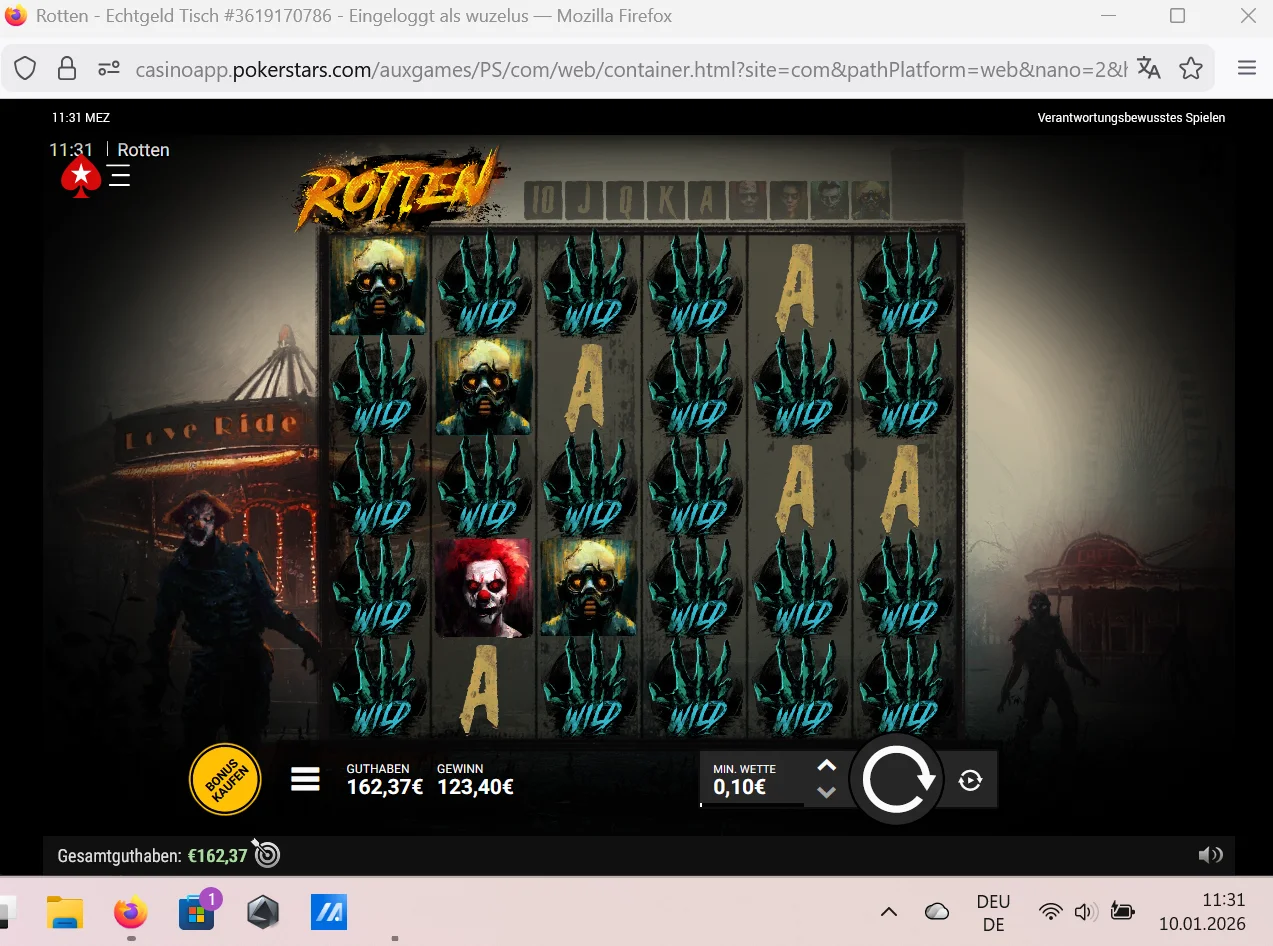Click the Gesamtguthaben €162,37 text
Screen dimensions: 1273x946
[152, 856]
